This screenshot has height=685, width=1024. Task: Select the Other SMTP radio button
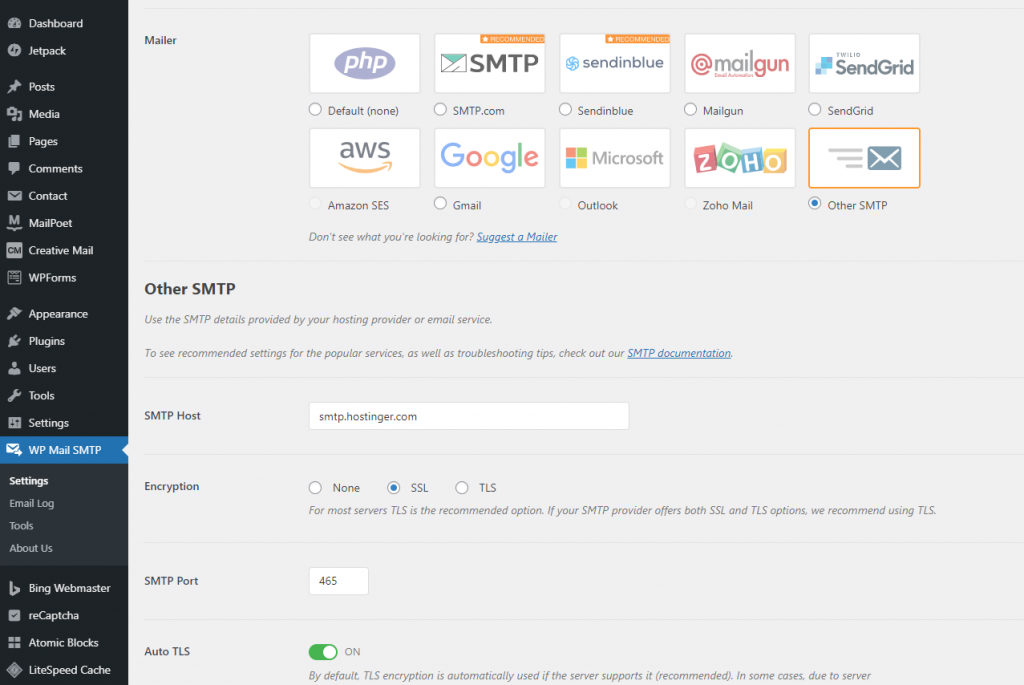(x=814, y=204)
